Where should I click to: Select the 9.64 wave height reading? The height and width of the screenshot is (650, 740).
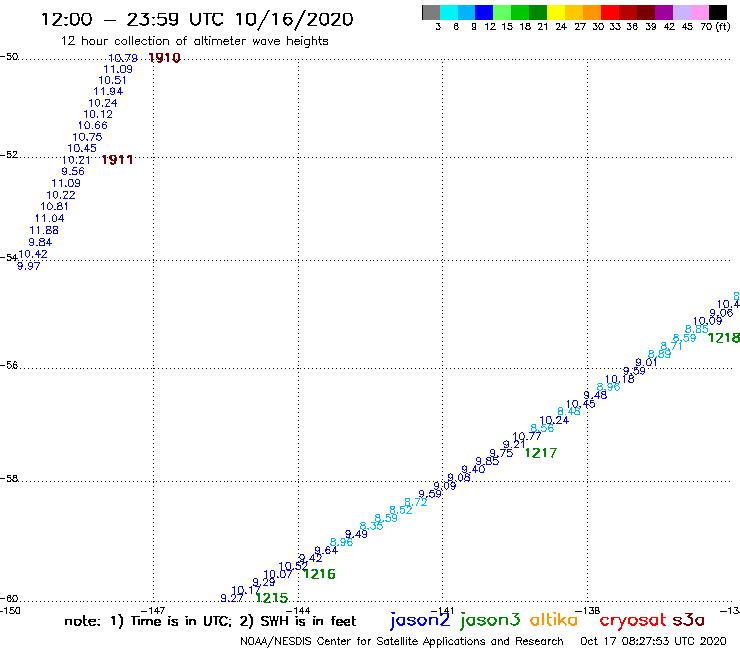pos(326,550)
